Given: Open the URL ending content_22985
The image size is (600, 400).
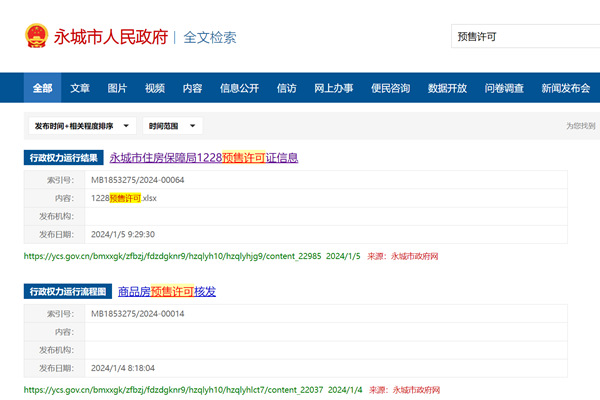Looking at the screenshot, I should (172, 256).
